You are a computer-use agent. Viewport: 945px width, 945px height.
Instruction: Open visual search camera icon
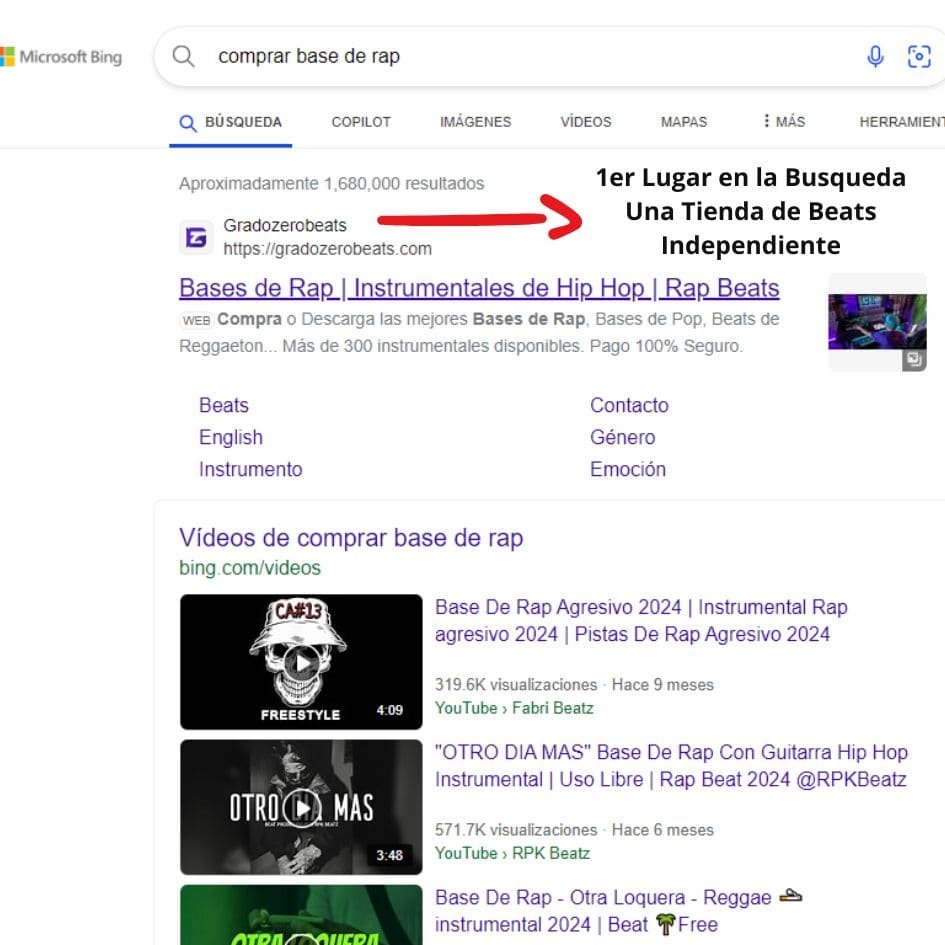(918, 57)
